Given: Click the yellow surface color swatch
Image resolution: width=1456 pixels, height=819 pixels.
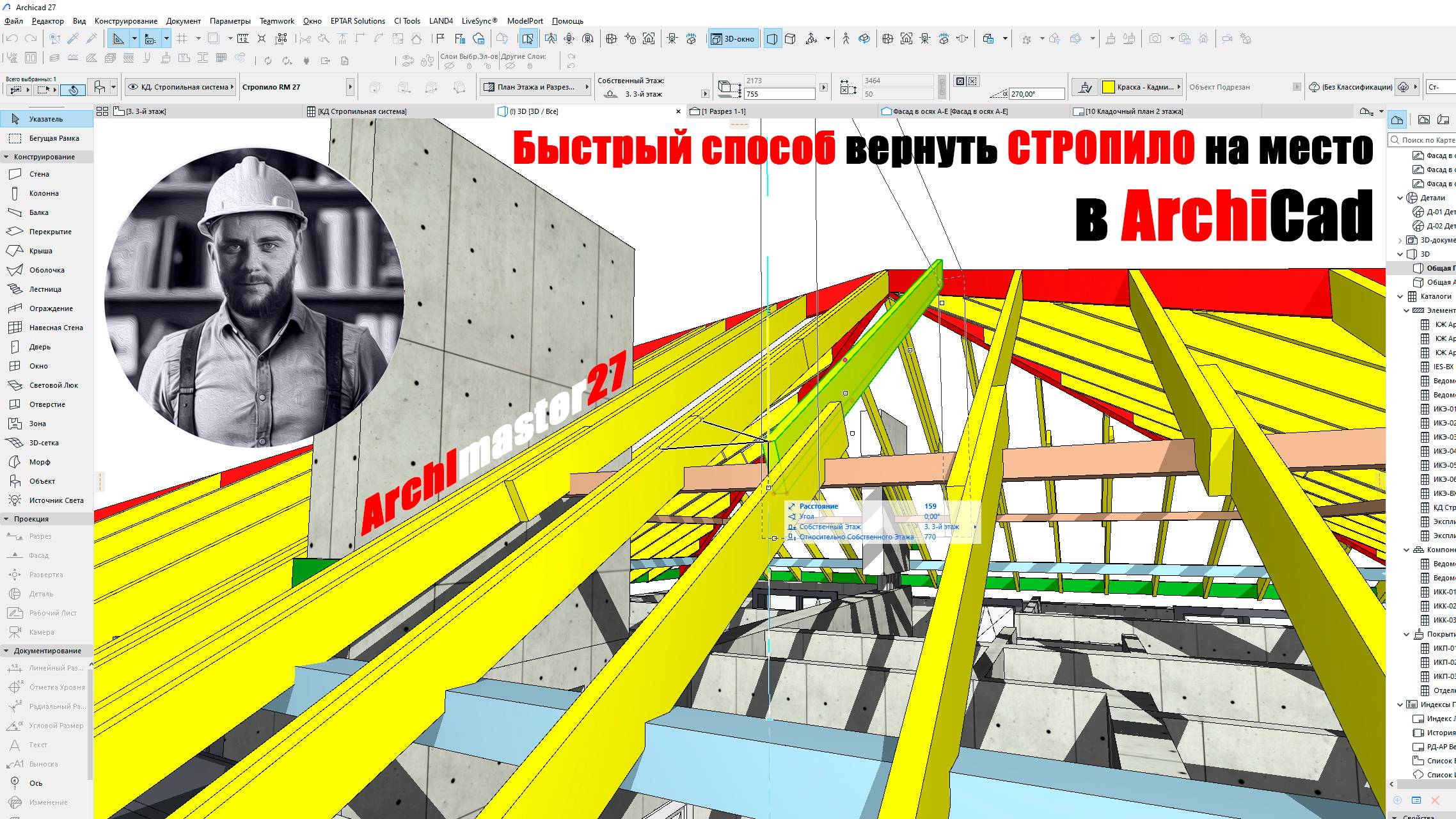Looking at the screenshot, I should click(1109, 87).
